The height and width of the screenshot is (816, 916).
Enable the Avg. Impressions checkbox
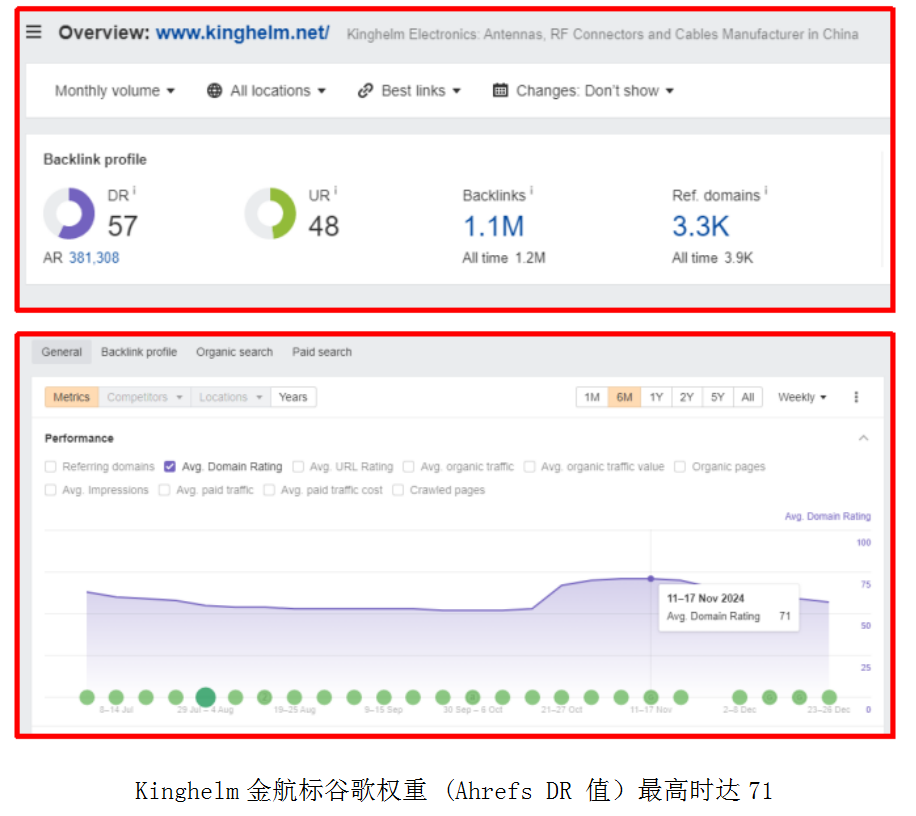[51, 490]
